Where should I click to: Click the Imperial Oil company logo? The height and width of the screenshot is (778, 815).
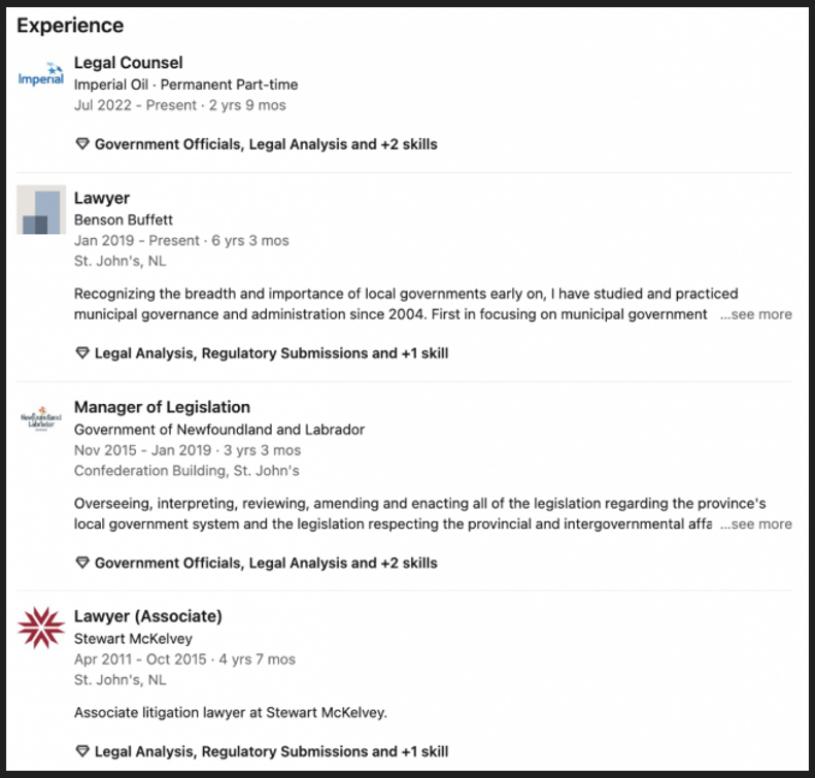tap(41, 75)
